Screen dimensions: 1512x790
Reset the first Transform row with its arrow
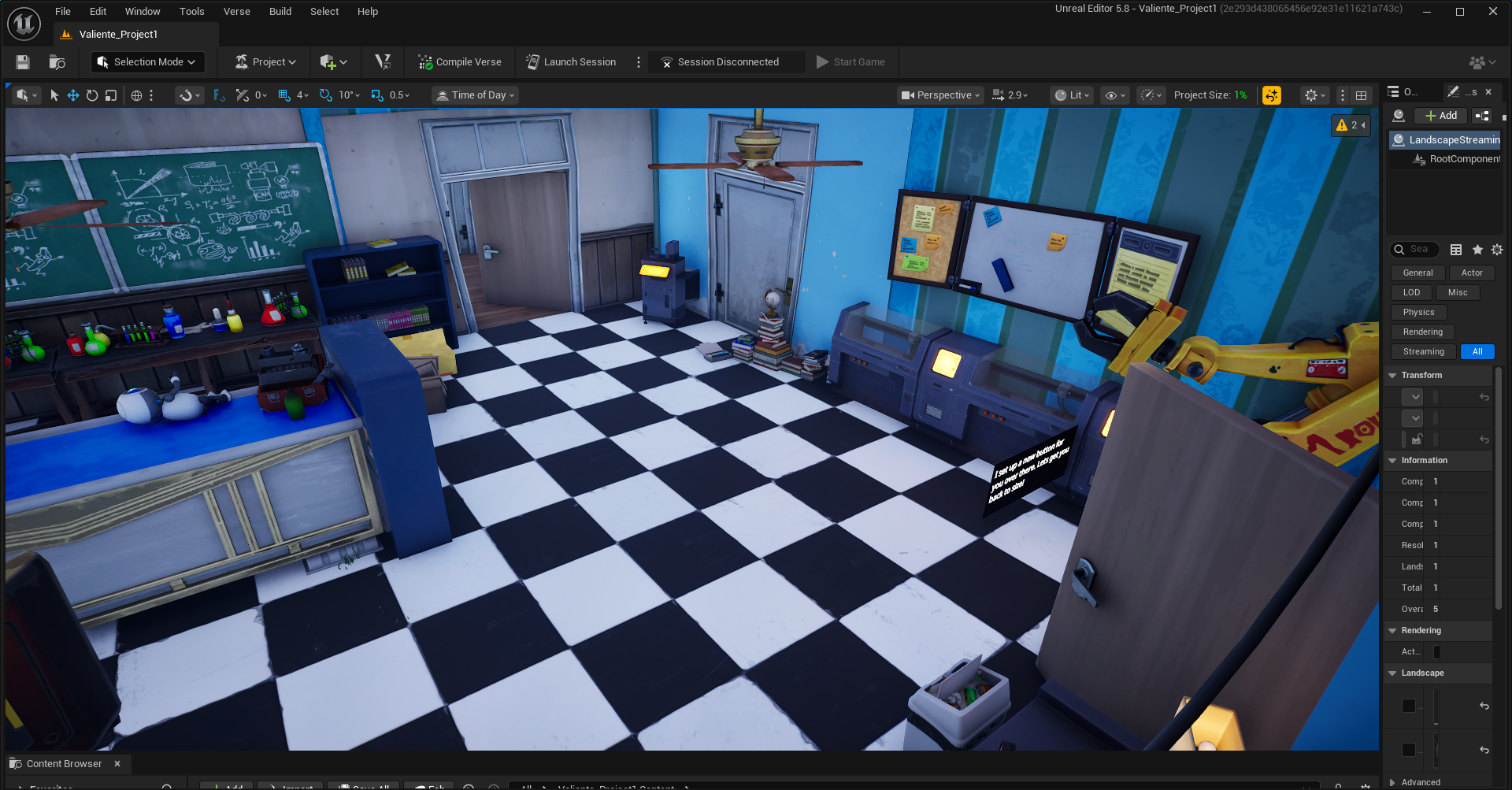1484,397
